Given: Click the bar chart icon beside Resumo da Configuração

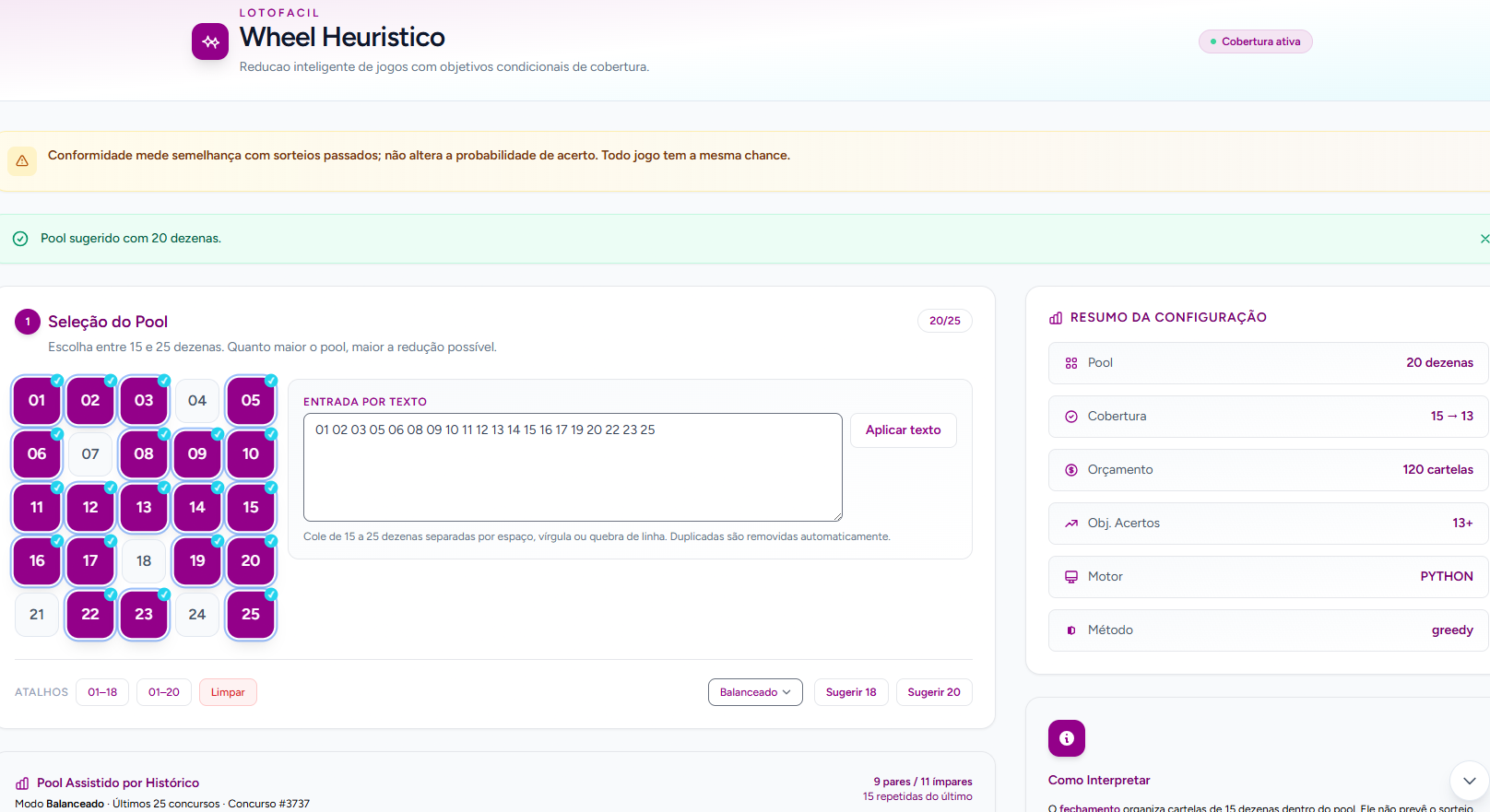Looking at the screenshot, I should pyautogui.click(x=1056, y=318).
